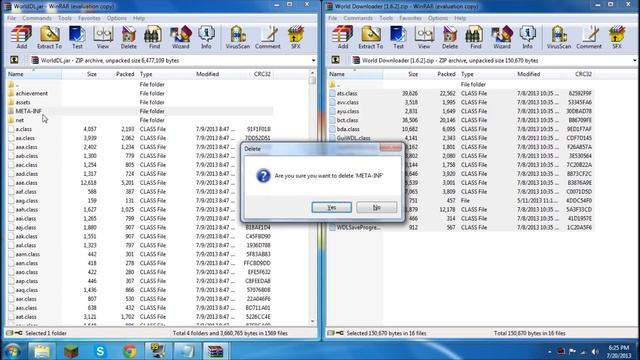Screen dimensions: 640x360
Task: Click View icon in World Downloader zip window
Action: [424, 37]
